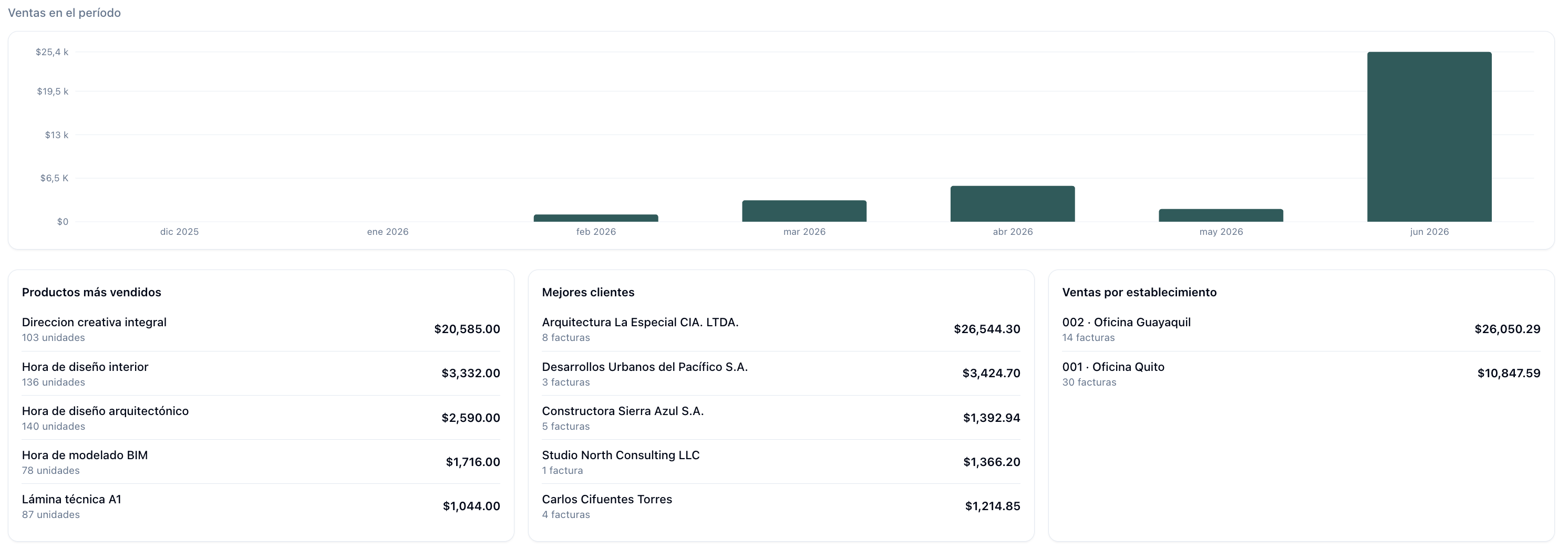Click '001 · Oficina Quito' establishment
Screen dimensions: 1568x559
click(1302, 374)
